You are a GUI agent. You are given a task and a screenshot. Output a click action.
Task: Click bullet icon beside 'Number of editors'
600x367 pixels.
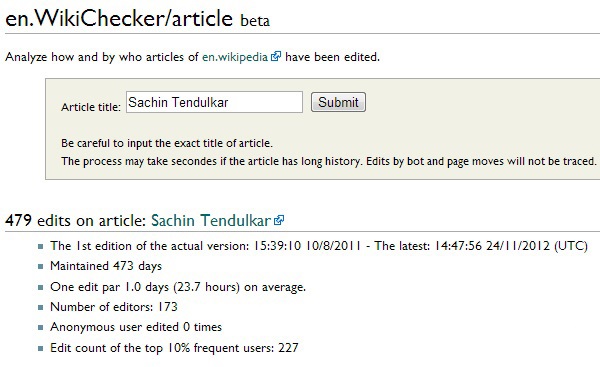click(41, 308)
